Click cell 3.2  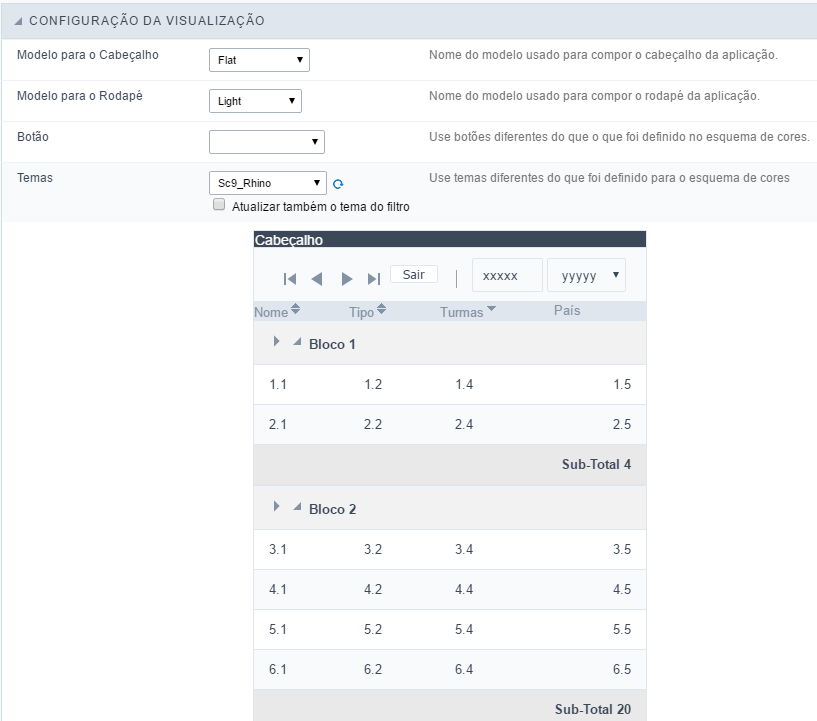tap(373, 550)
